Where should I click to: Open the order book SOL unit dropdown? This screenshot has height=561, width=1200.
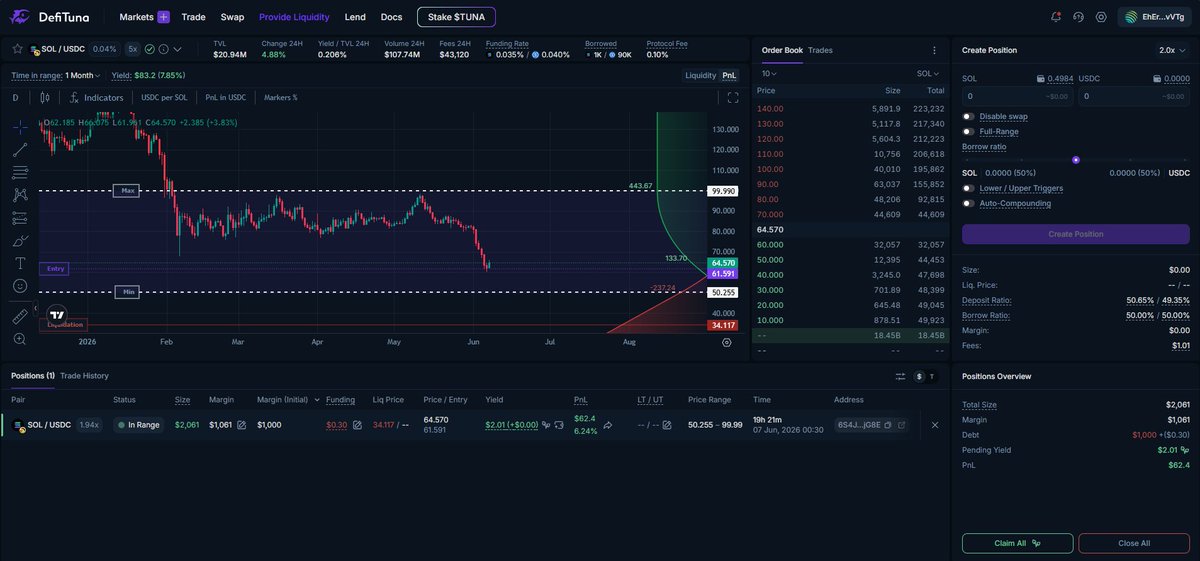(929, 74)
